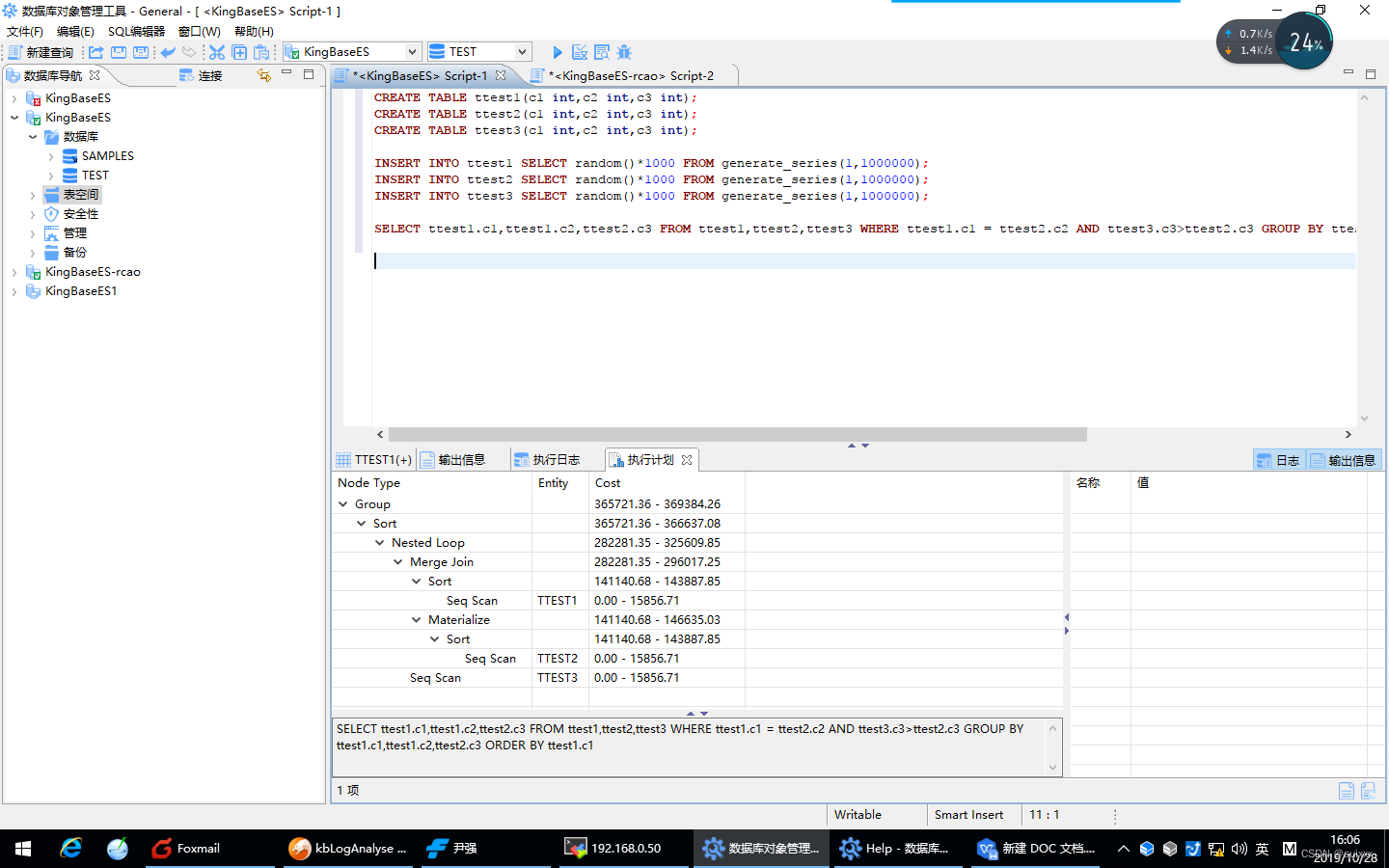Expand the KingBaseES-rcao connection

coord(14,272)
